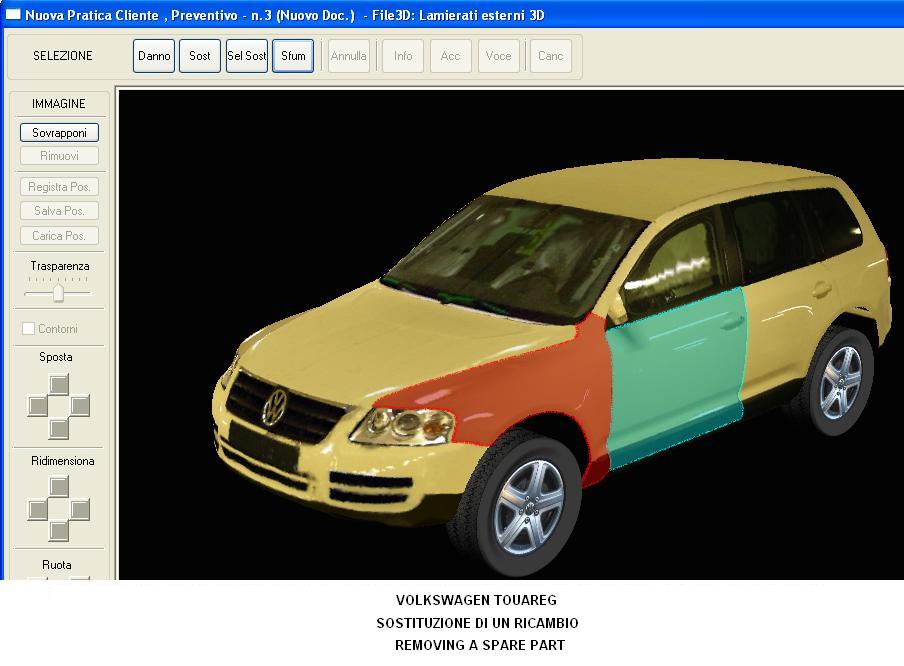Screen dimensions: 904x666
Task: Click the Annulla button
Action: pyautogui.click(x=349, y=56)
